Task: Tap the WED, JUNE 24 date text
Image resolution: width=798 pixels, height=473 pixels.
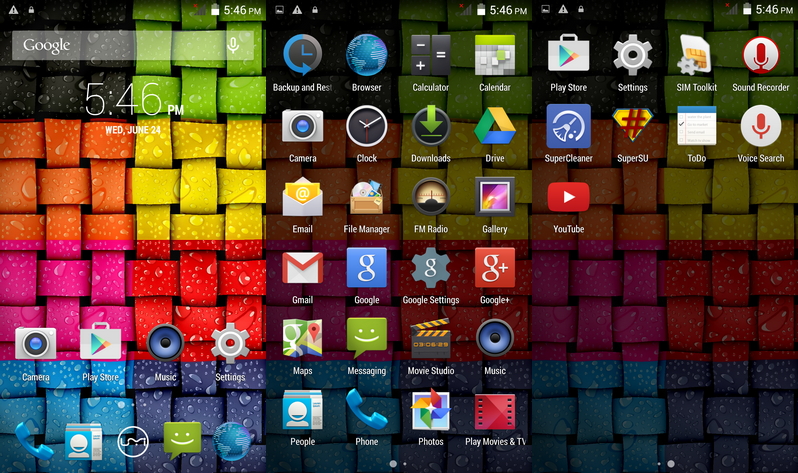Action: pos(133,130)
